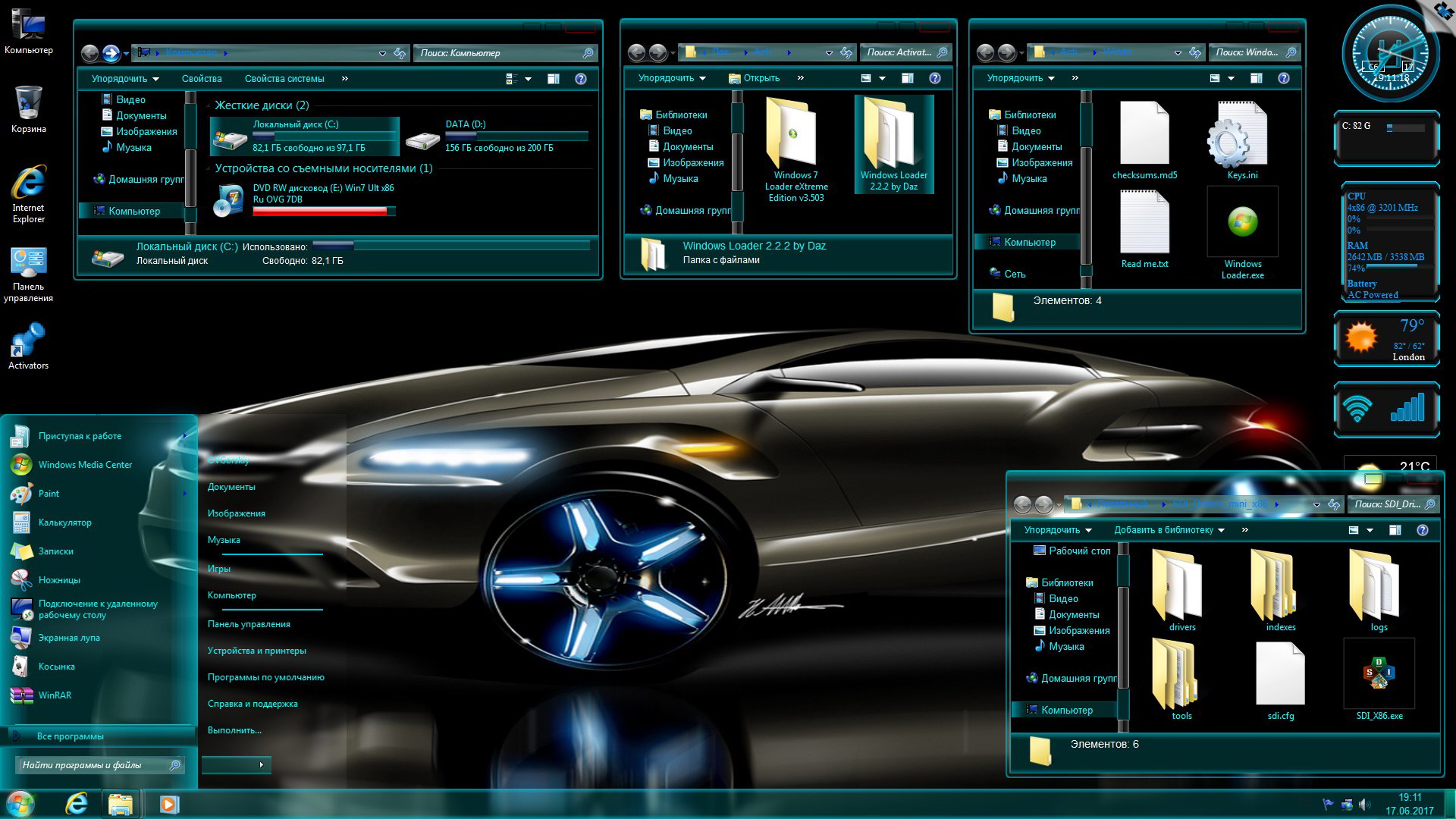This screenshot has height=819, width=1456.
Task: Click Свойства in Компьютер toolbar
Action: 202,79
